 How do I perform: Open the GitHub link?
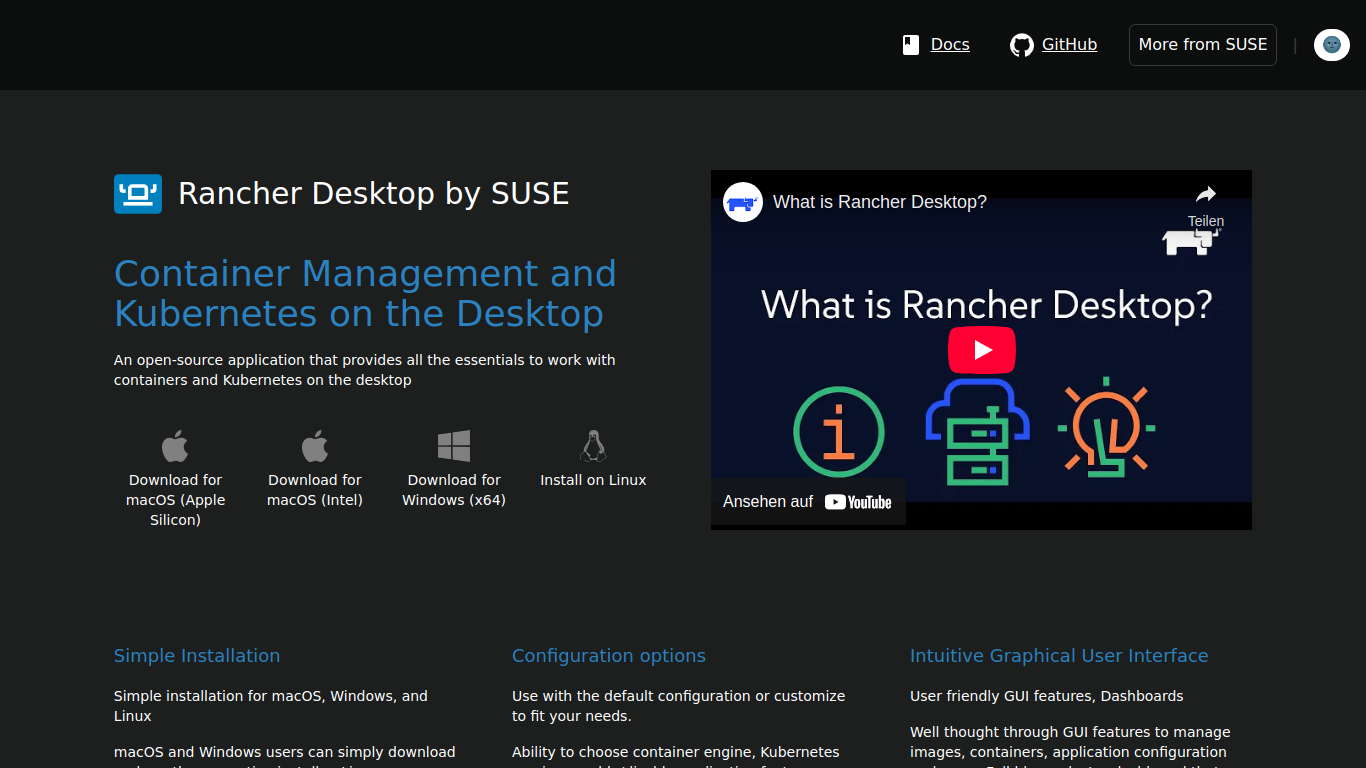tap(1069, 45)
